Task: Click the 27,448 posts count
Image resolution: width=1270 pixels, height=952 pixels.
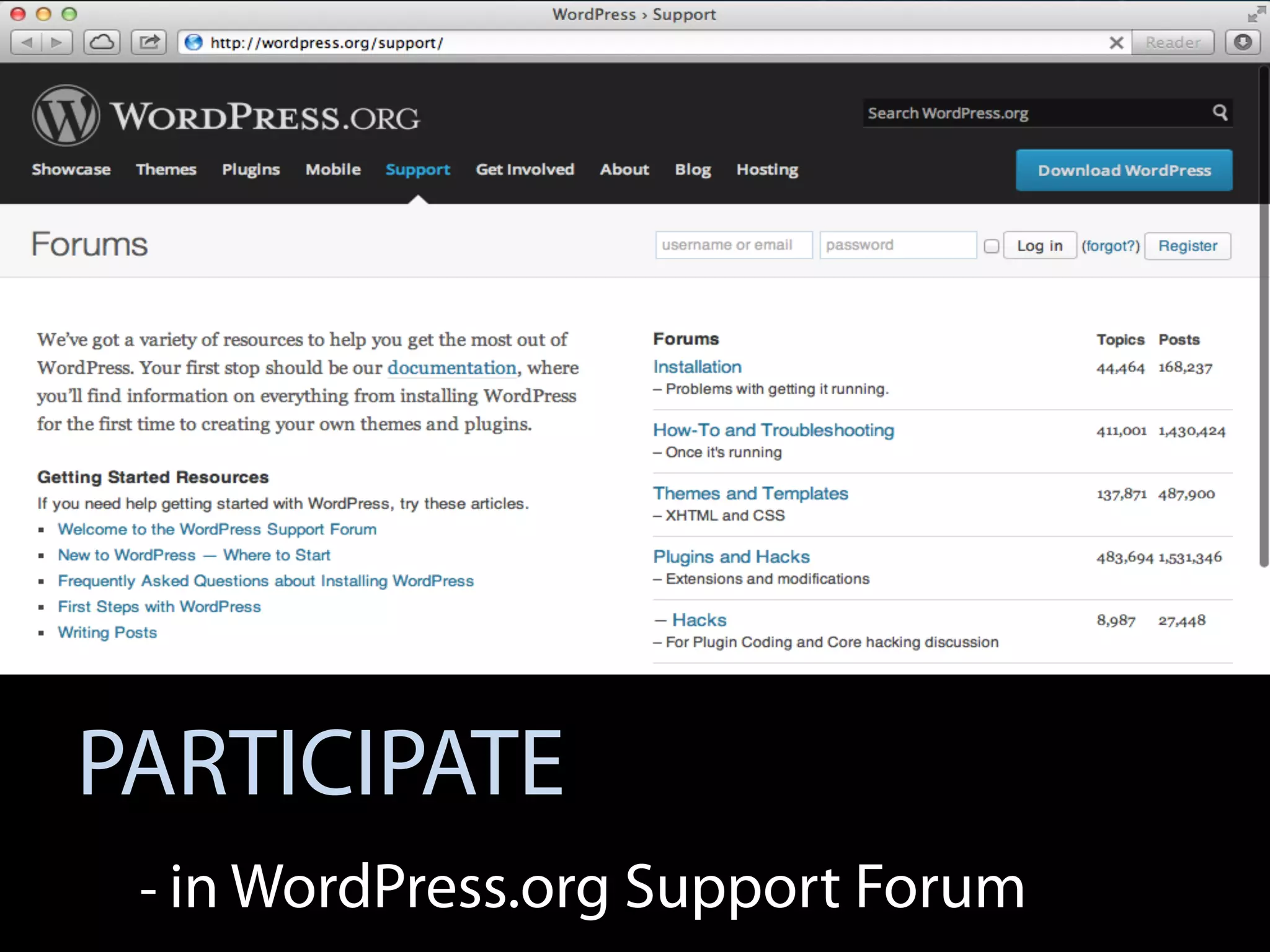Action: tap(1182, 620)
